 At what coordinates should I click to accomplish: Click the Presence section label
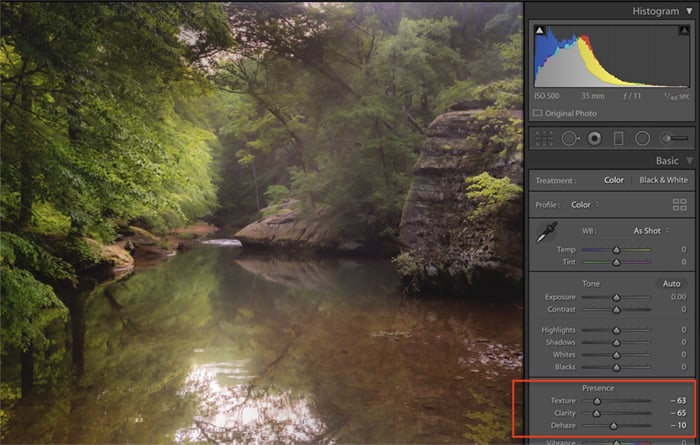click(598, 388)
